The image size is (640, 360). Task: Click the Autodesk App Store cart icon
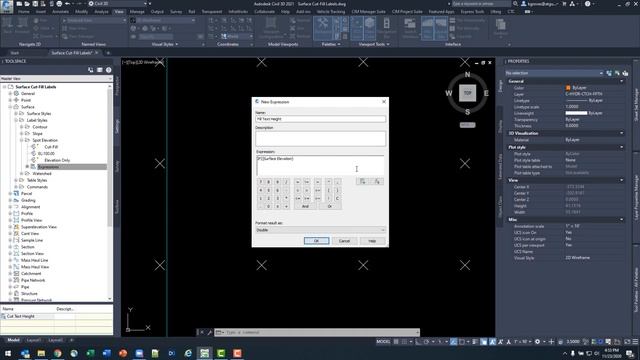[564, 4]
